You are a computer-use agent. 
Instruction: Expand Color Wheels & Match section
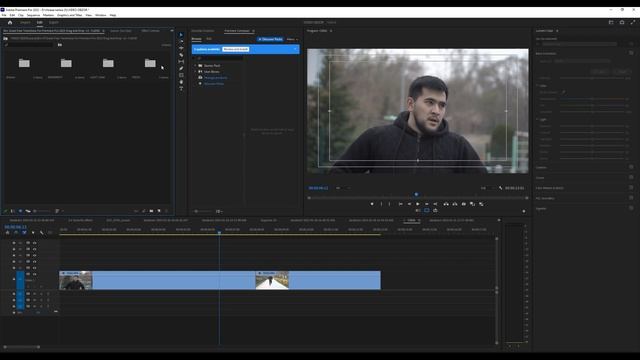click(x=549, y=188)
